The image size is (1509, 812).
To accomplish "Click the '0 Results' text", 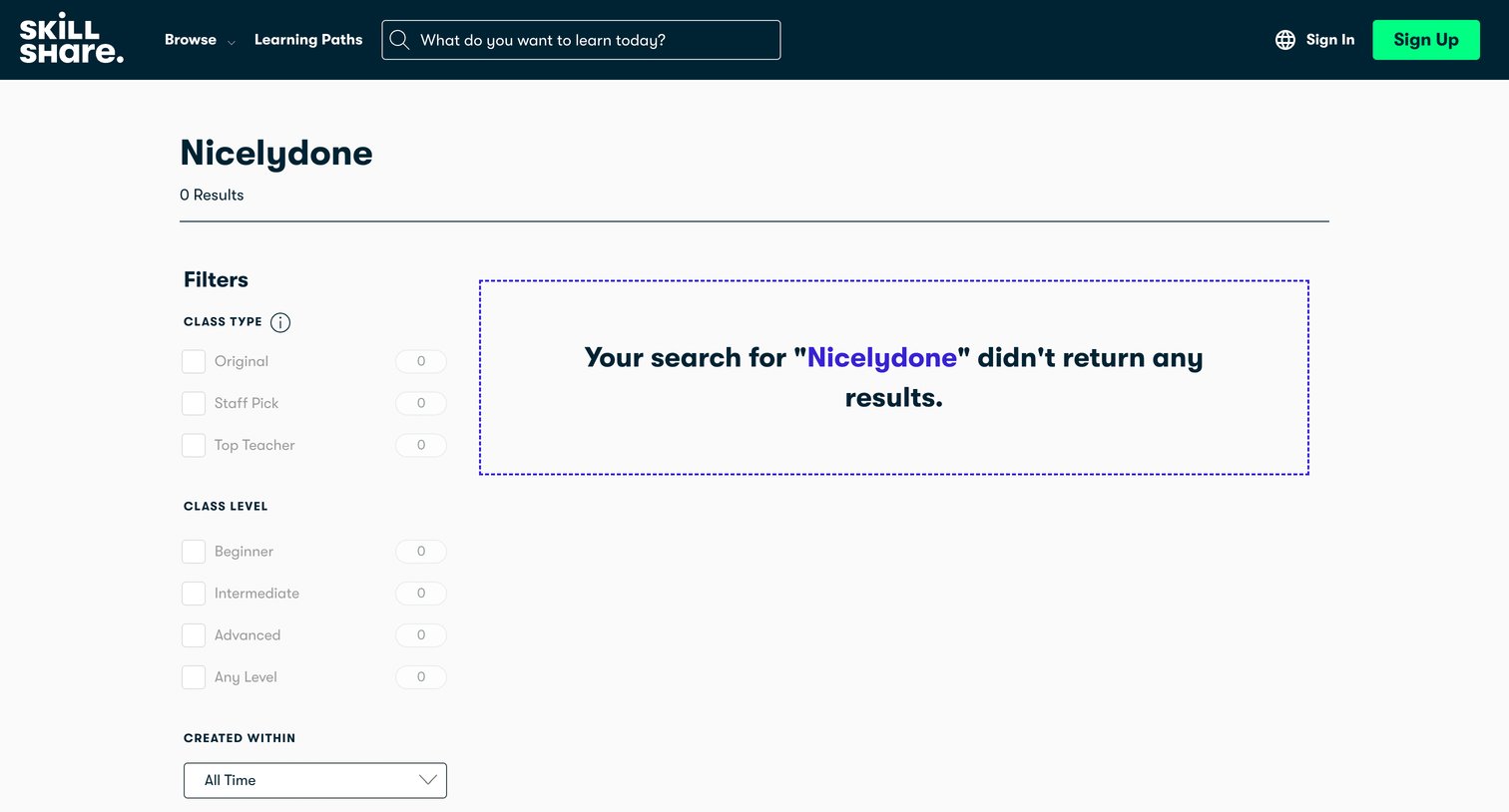I will point(212,196).
